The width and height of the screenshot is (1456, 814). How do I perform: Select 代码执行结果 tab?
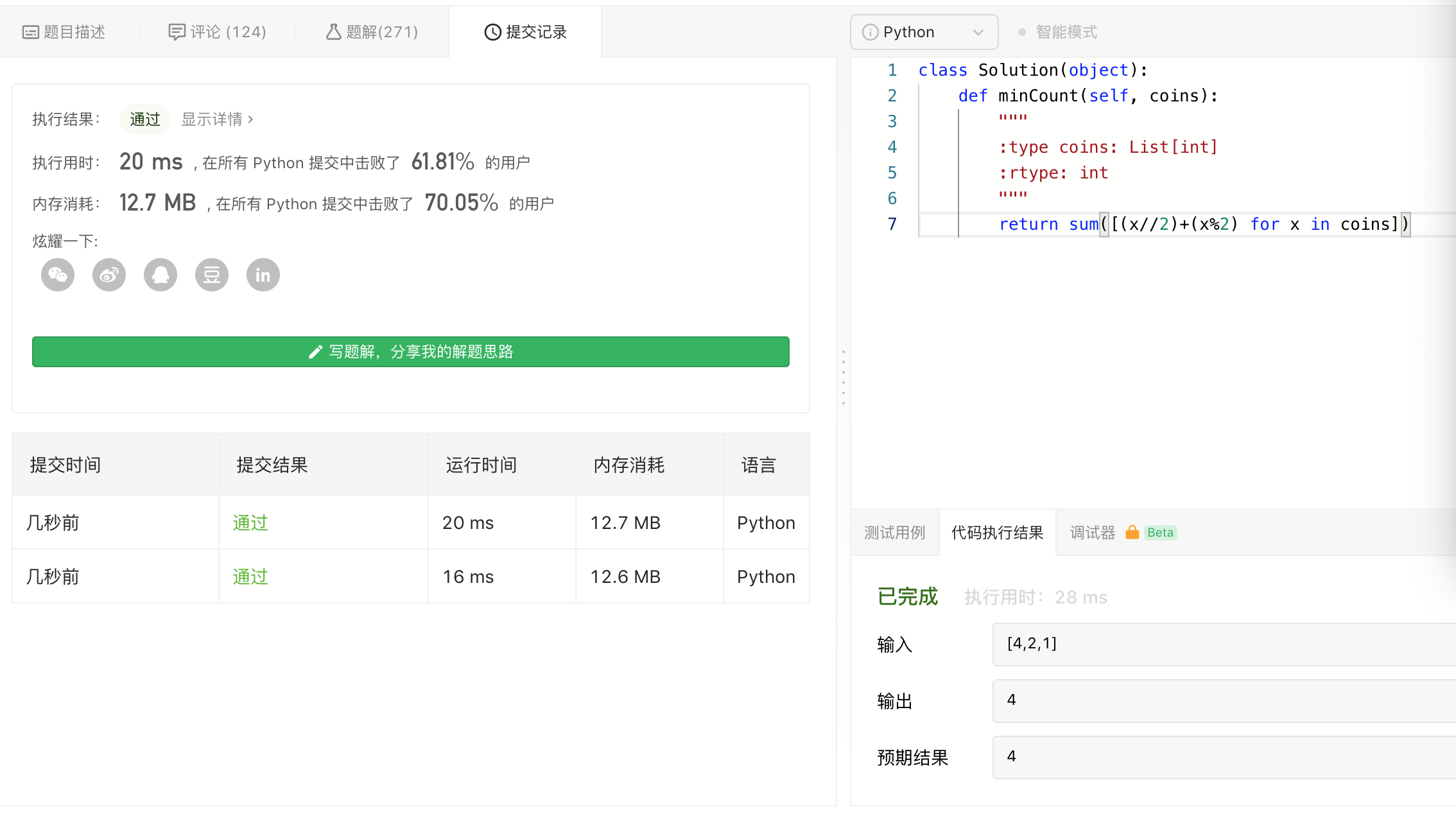(x=997, y=532)
